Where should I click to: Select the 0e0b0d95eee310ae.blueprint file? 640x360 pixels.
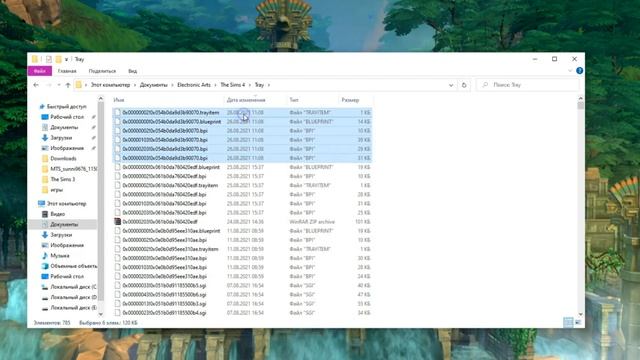pyautogui.click(x=171, y=231)
